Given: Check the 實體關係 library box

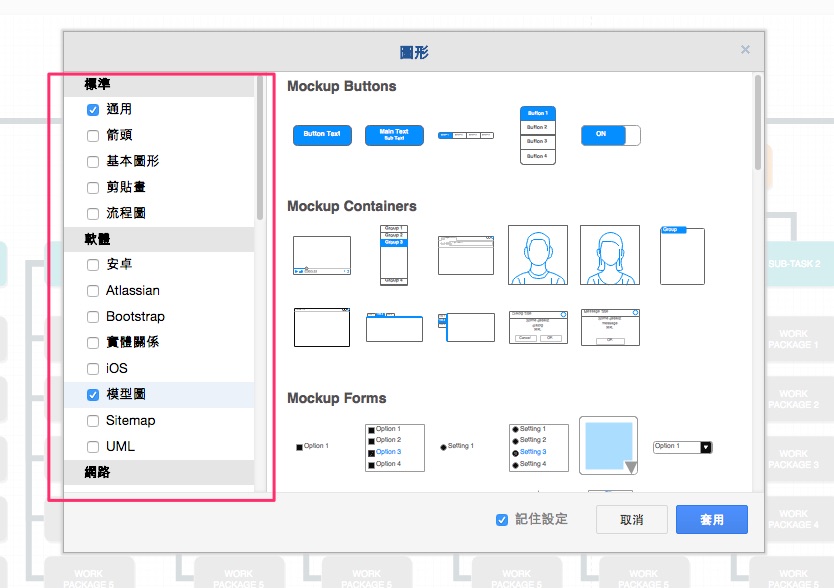Looking at the screenshot, I should [93, 343].
